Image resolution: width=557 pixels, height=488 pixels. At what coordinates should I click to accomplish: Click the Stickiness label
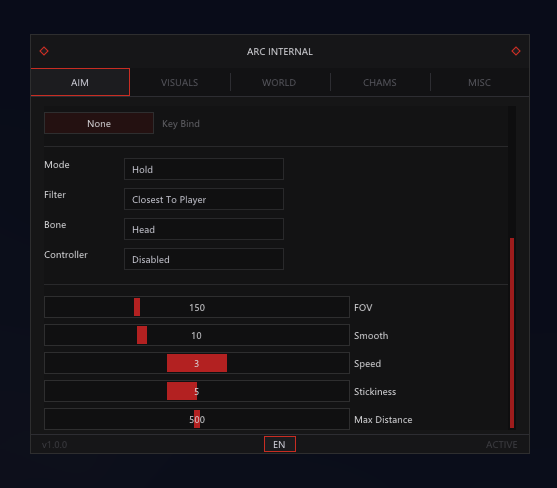tap(375, 392)
